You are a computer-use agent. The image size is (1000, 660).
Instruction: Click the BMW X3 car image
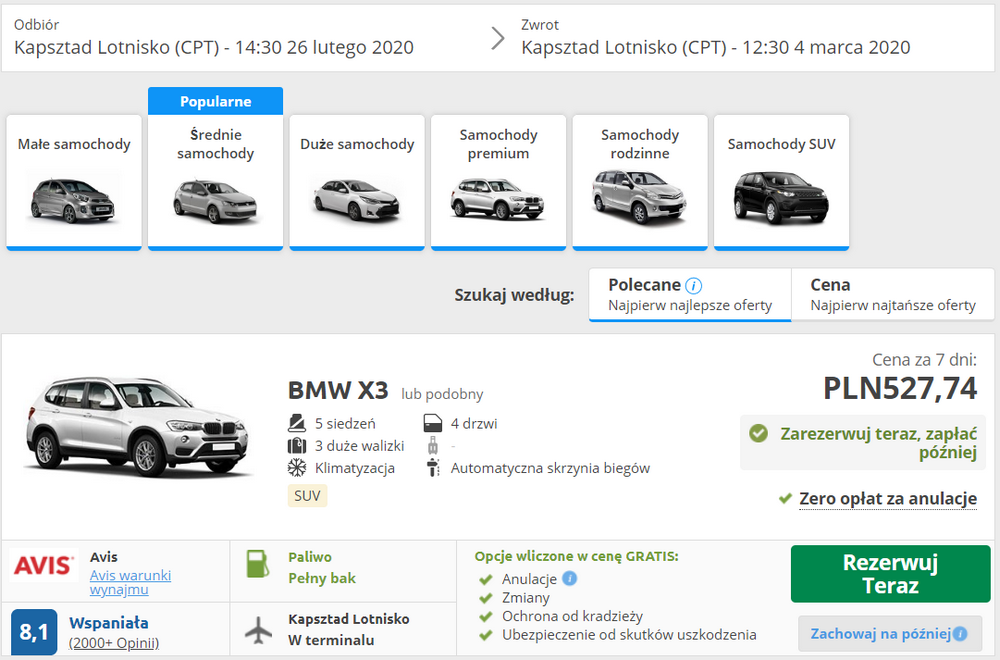point(137,425)
